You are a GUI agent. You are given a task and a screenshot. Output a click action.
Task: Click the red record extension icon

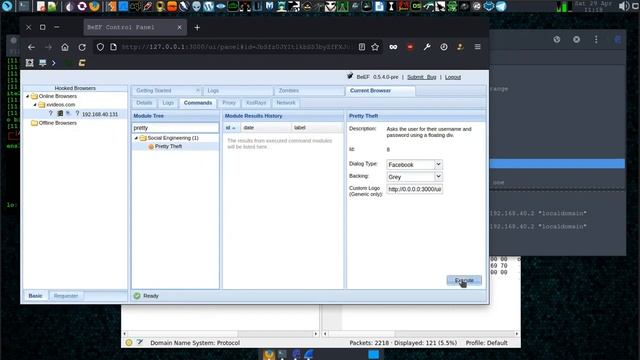[x=410, y=47]
